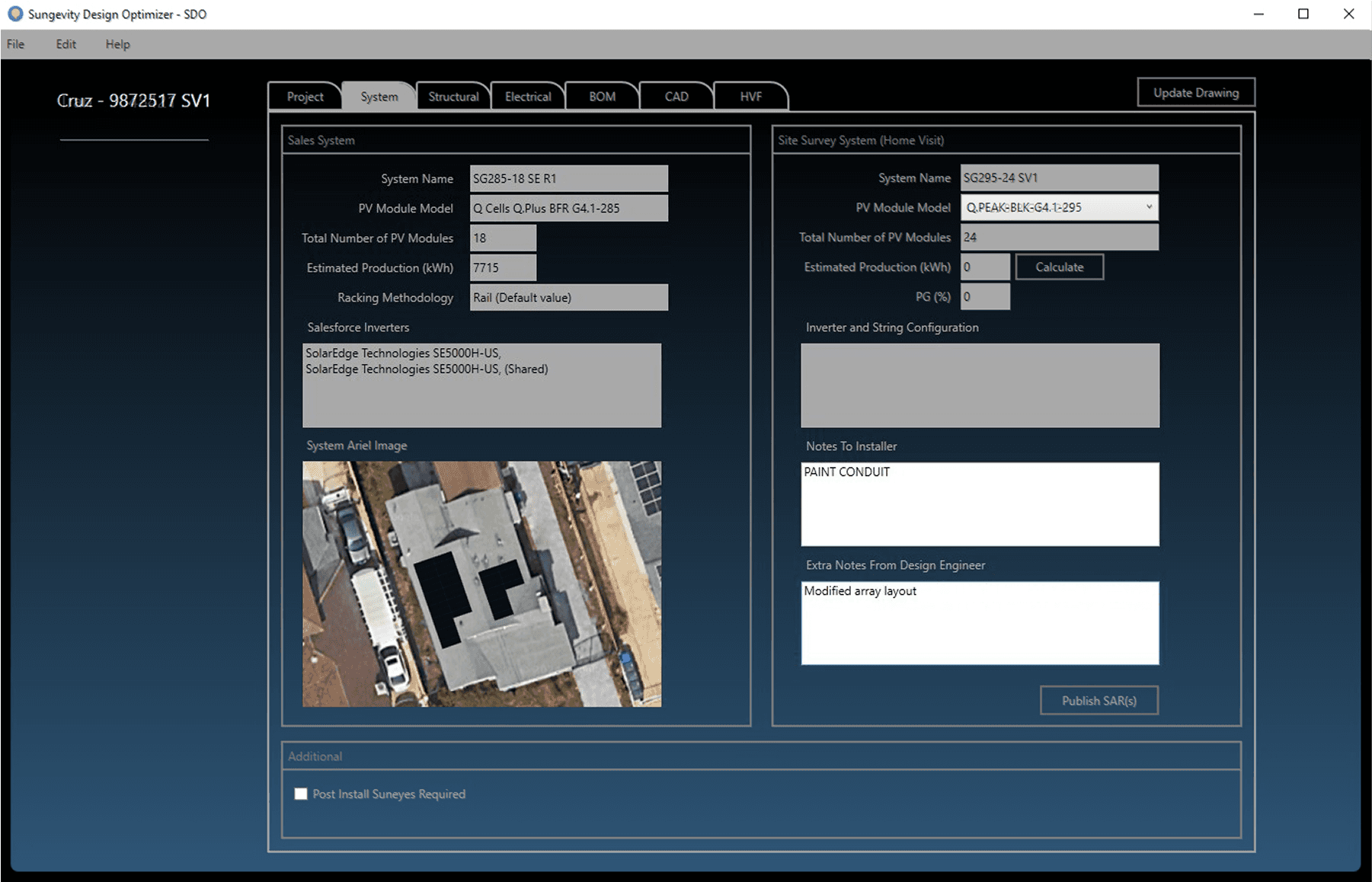Image resolution: width=1372 pixels, height=882 pixels.
Task: Open the Electrical tab
Action: [x=527, y=97]
